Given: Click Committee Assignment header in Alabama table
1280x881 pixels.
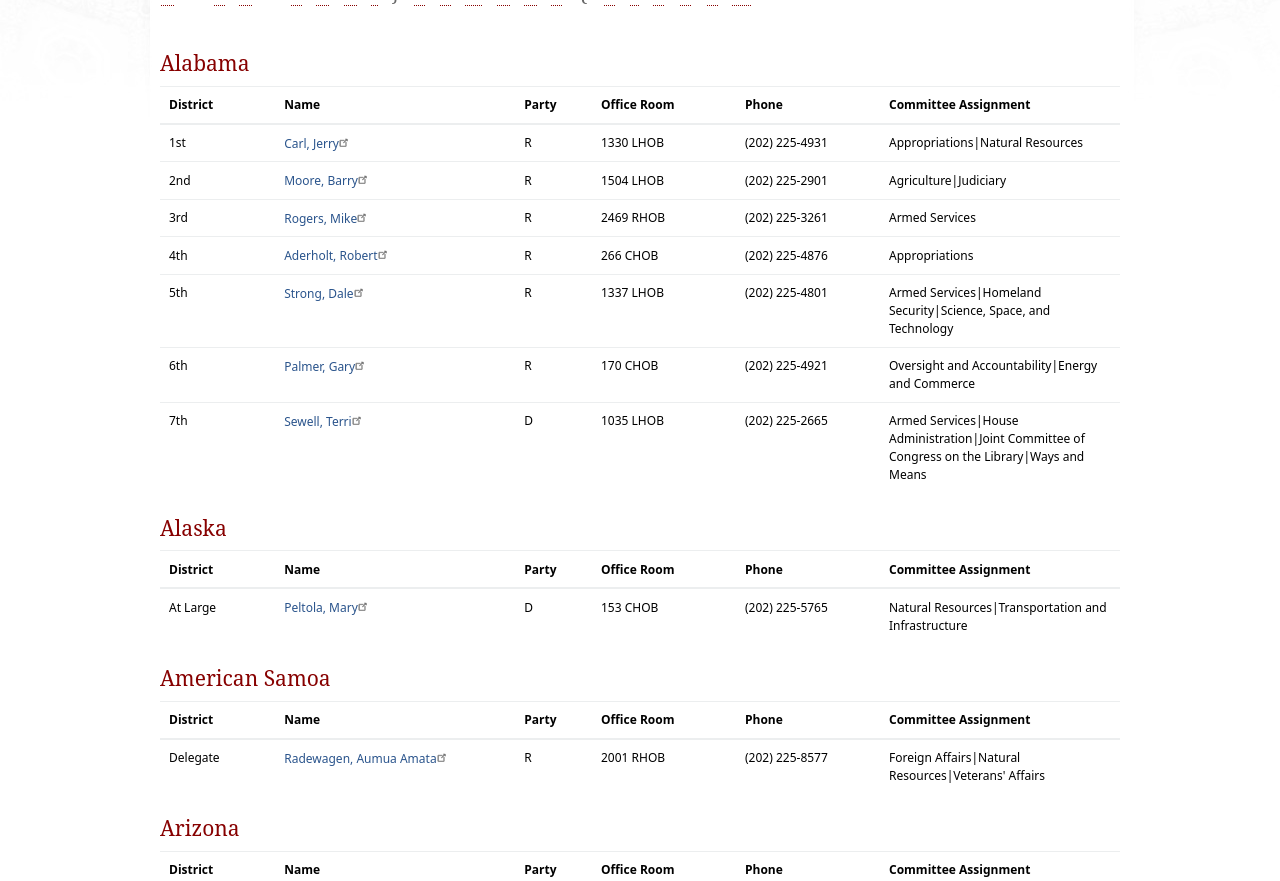Looking at the screenshot, I should click(959, 105).
